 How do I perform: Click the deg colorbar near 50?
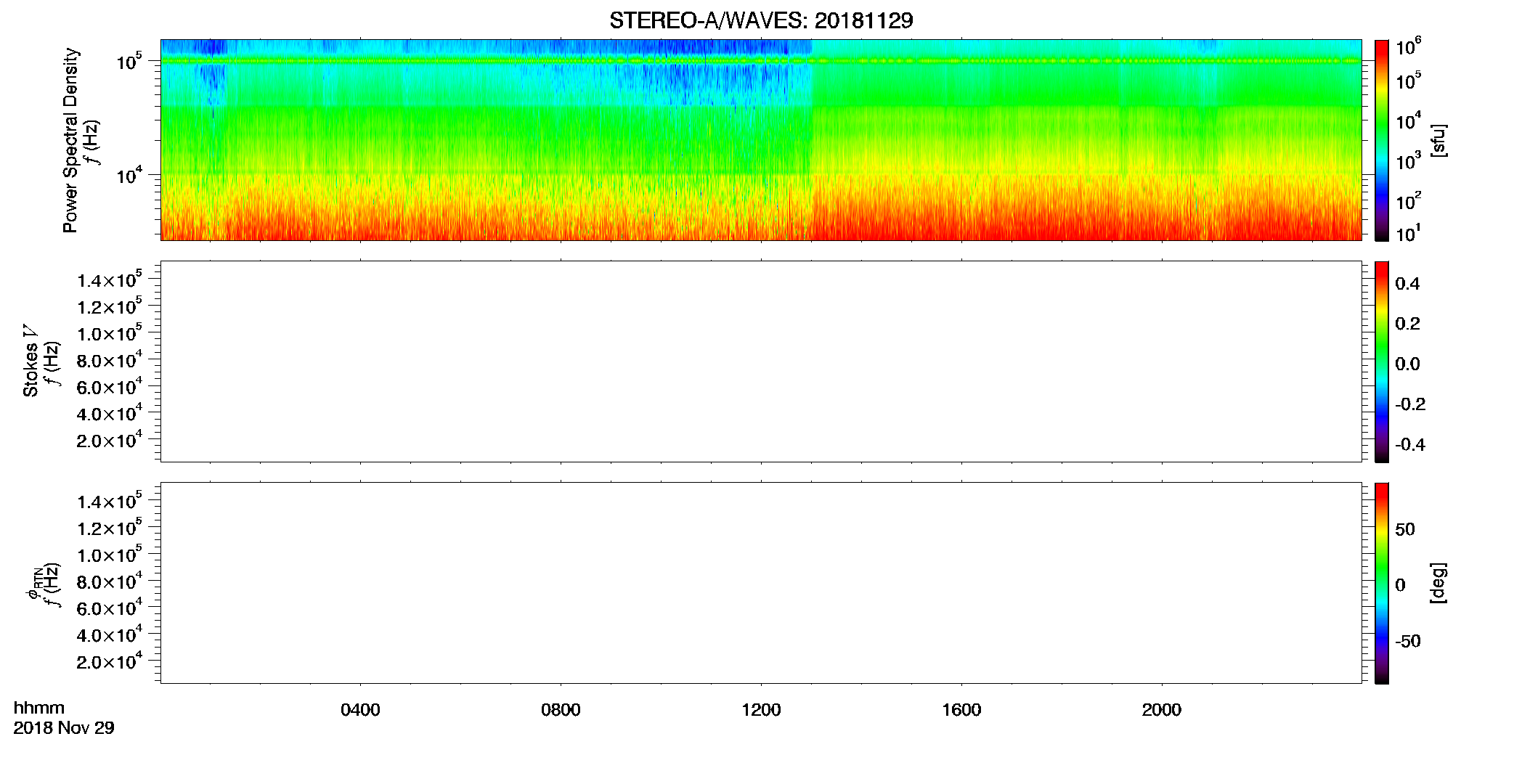1382,528
